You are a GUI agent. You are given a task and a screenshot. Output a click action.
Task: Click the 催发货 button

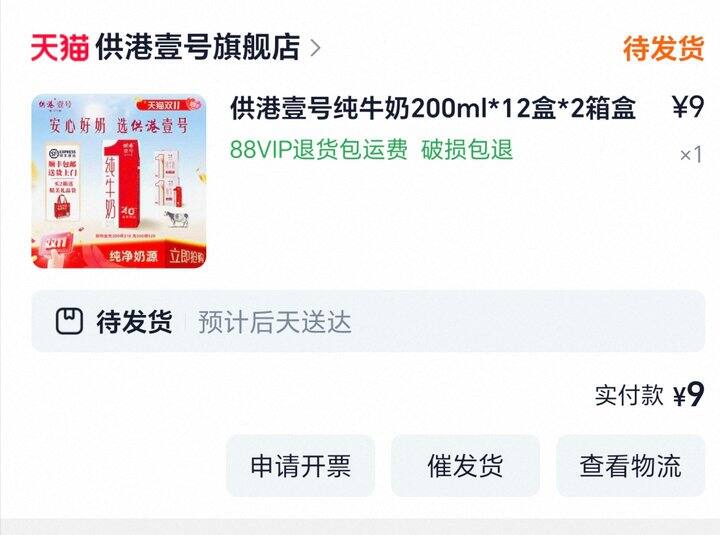(465, 466)
